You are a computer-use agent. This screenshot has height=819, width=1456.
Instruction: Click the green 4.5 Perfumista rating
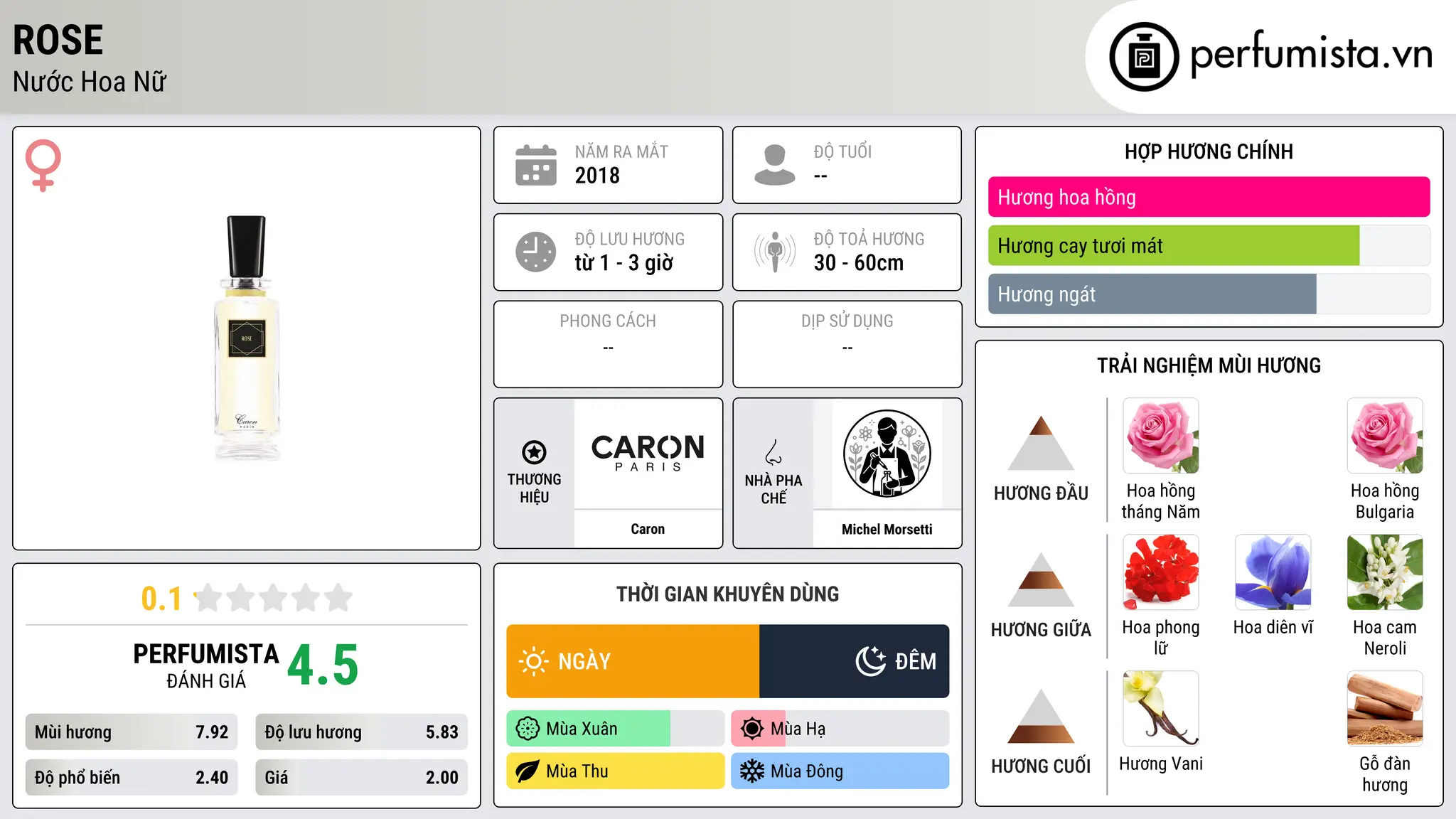323,665
